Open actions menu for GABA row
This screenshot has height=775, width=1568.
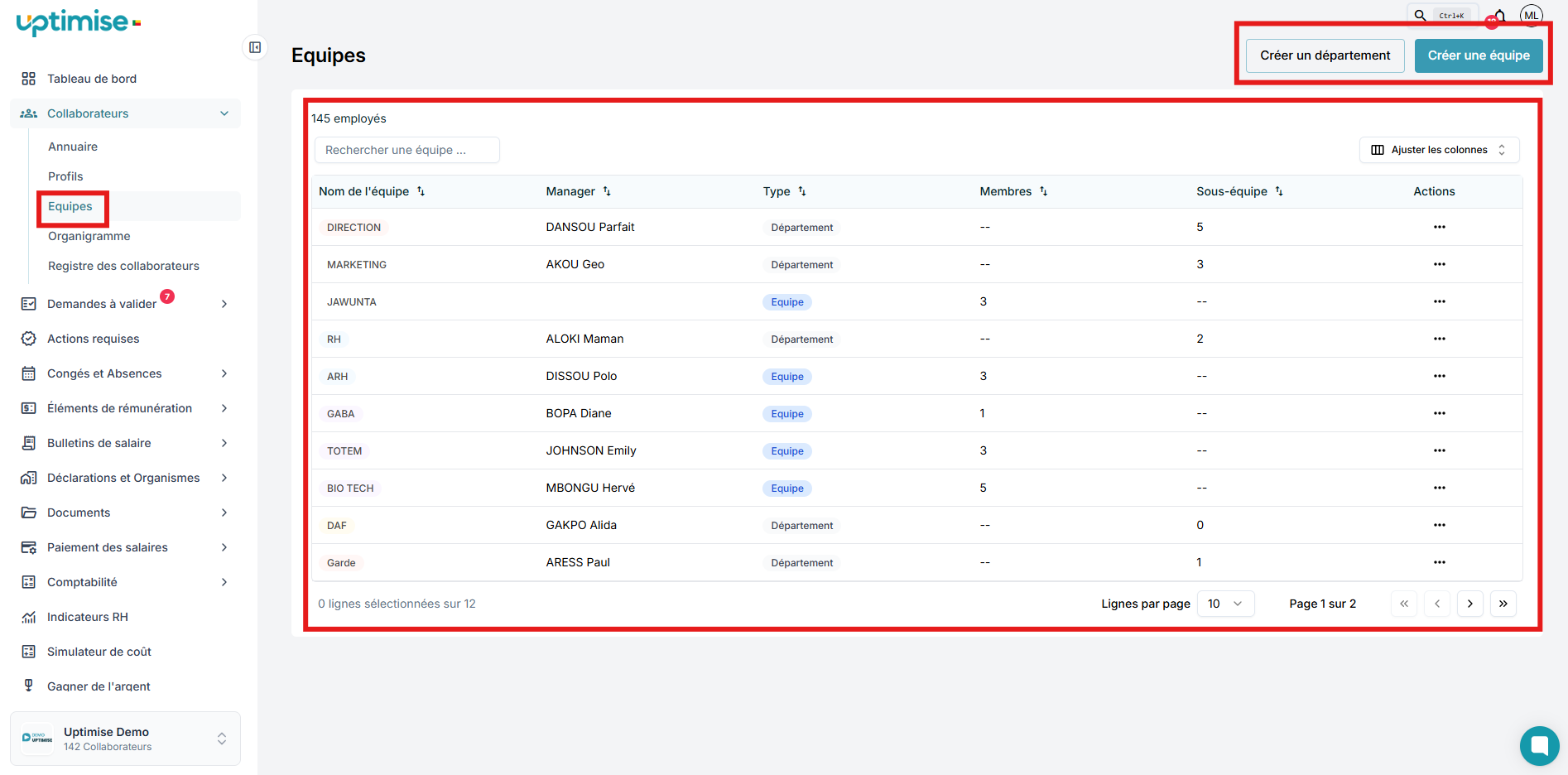(1440, 413)
